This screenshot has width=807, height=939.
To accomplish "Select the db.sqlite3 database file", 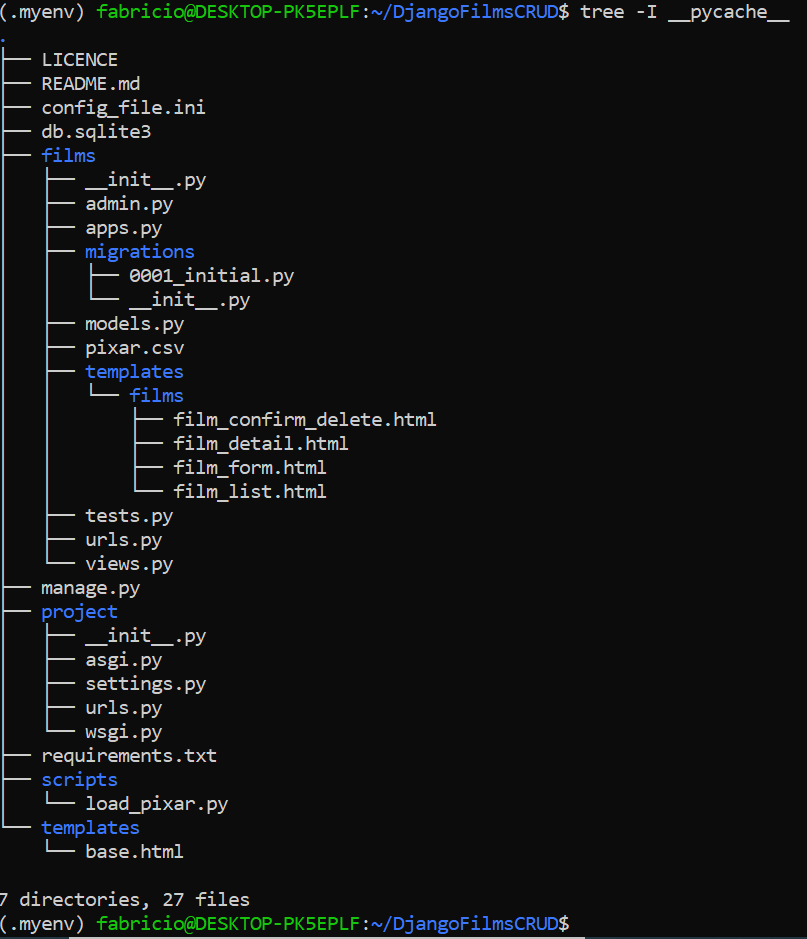I will [x=96, y=132].
